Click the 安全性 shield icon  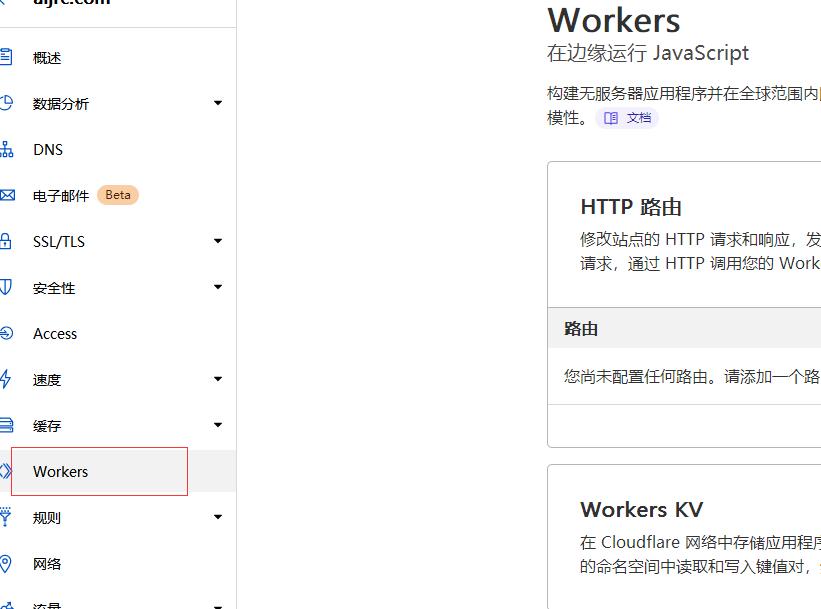(5, 287)
